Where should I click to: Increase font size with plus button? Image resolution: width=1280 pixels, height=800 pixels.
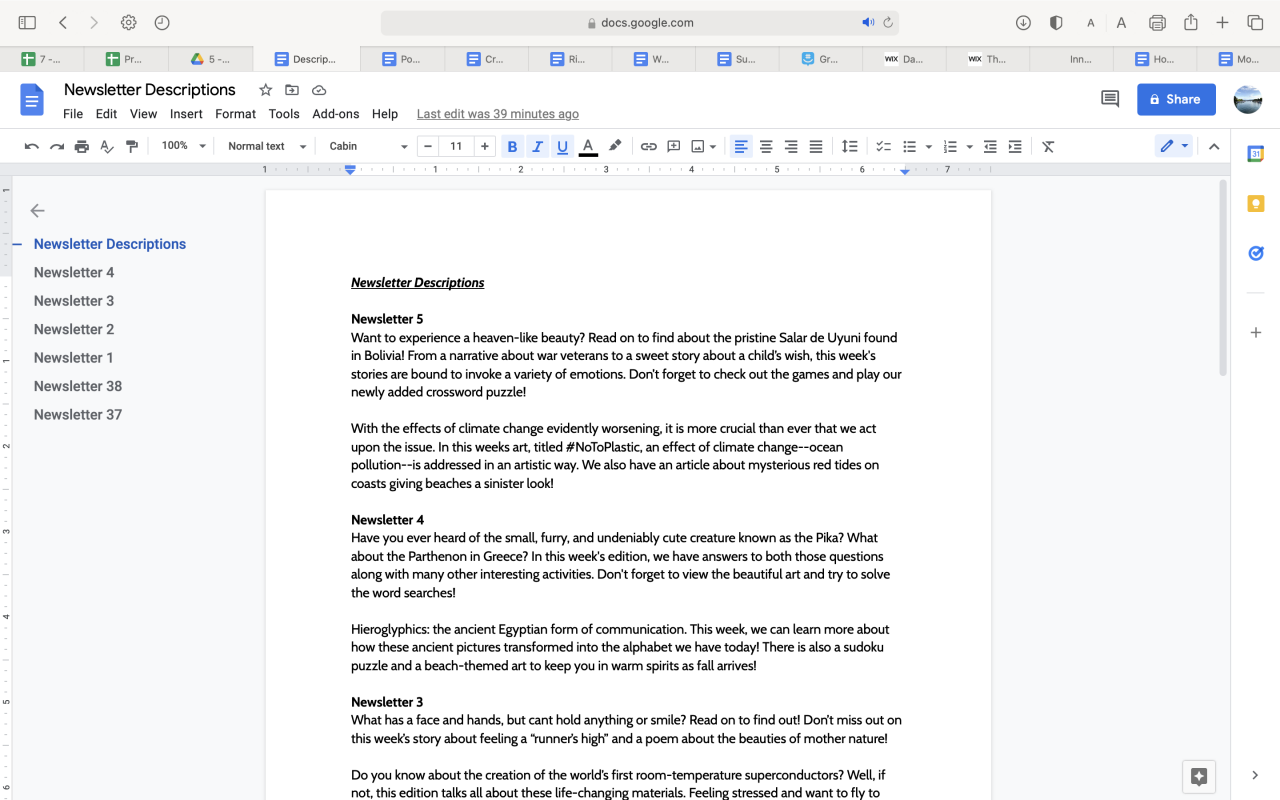tap(485, 146)
